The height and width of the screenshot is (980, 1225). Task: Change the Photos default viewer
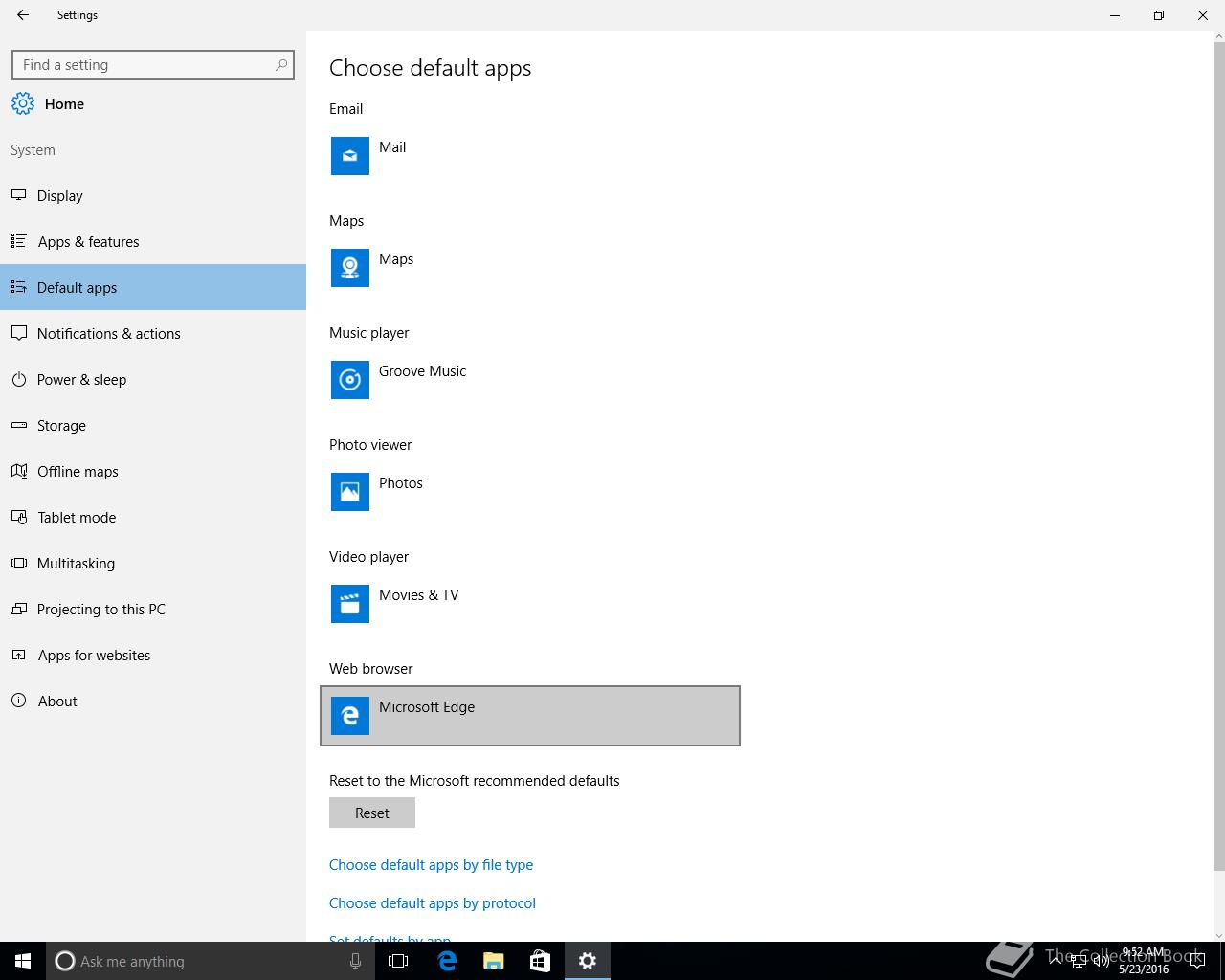530,492
